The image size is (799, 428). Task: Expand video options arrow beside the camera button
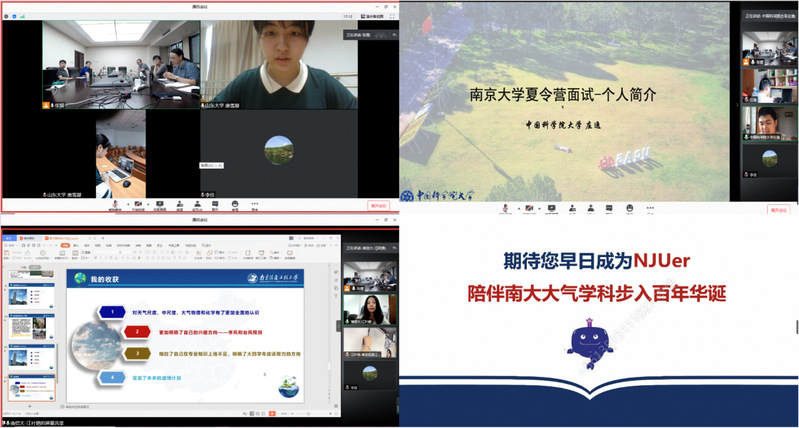coord(148,203)
